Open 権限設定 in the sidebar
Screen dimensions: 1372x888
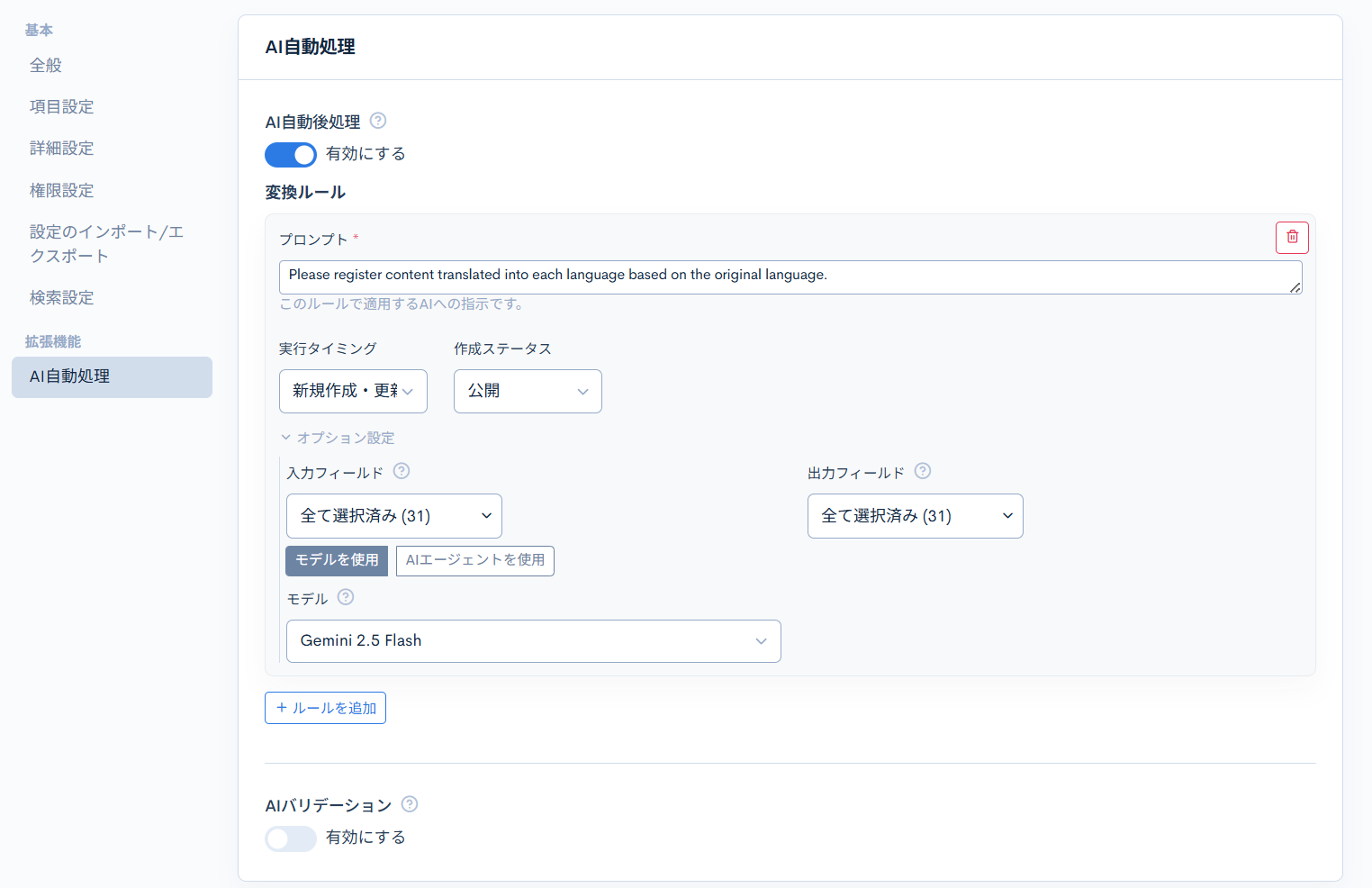pos(62,190)
